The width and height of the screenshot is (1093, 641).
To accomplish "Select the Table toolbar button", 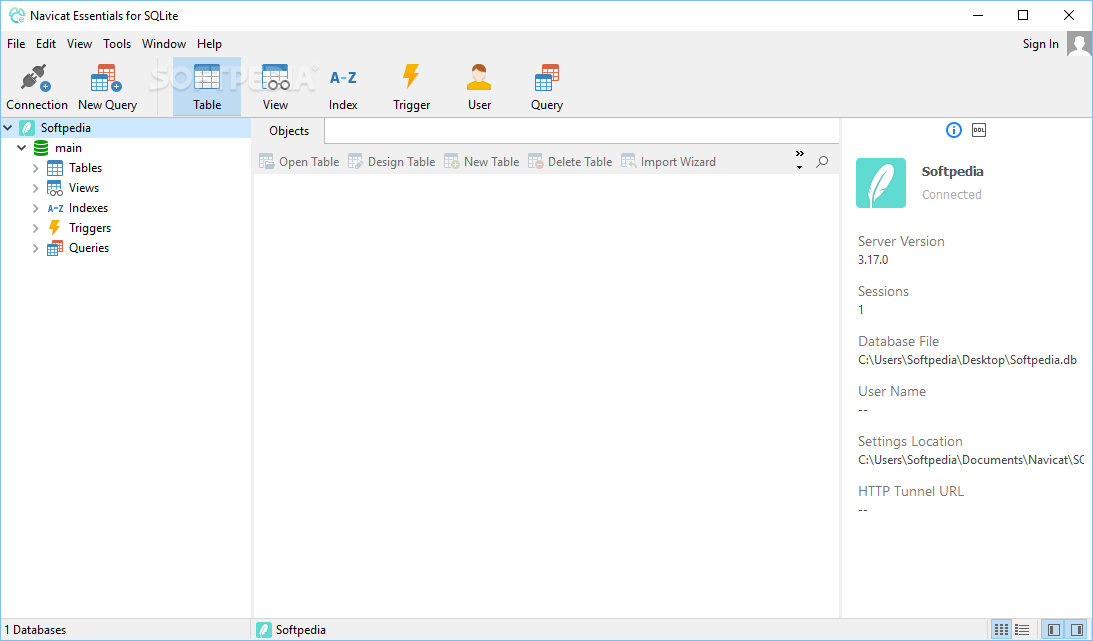I will (207, 87).
